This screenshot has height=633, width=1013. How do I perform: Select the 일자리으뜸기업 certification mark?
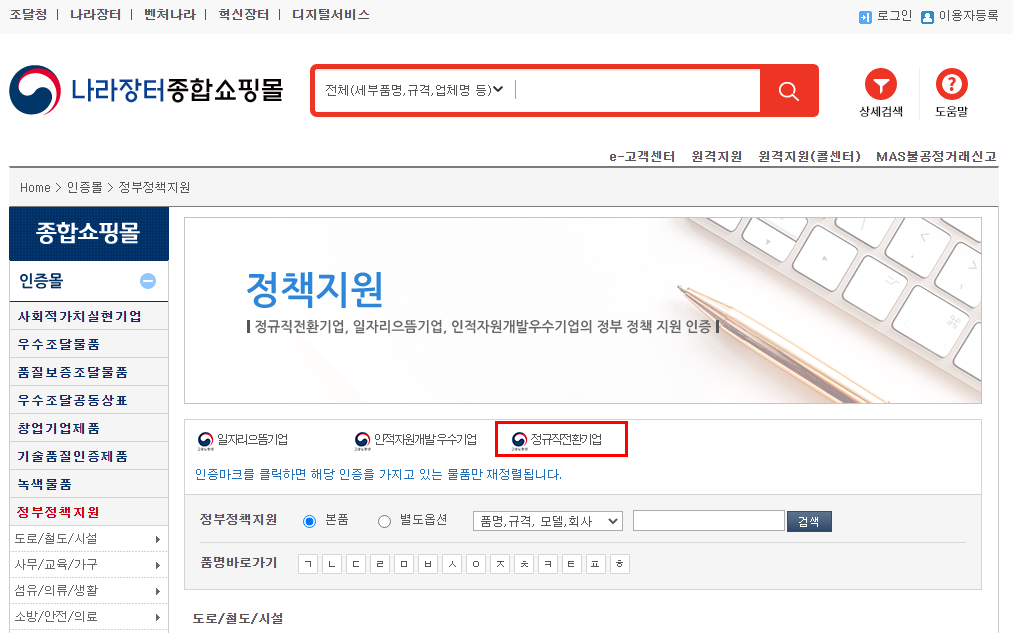(243, 440)
